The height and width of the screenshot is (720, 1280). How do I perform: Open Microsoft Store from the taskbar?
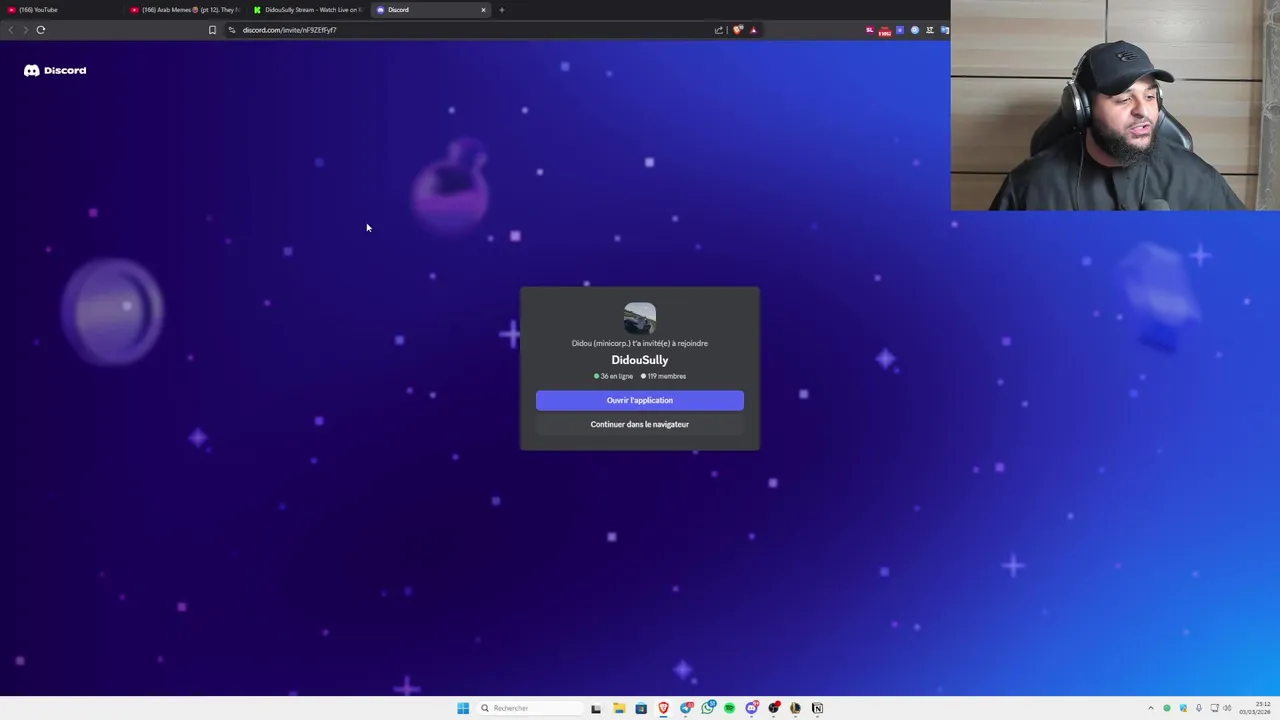click(x=641, y=708)
